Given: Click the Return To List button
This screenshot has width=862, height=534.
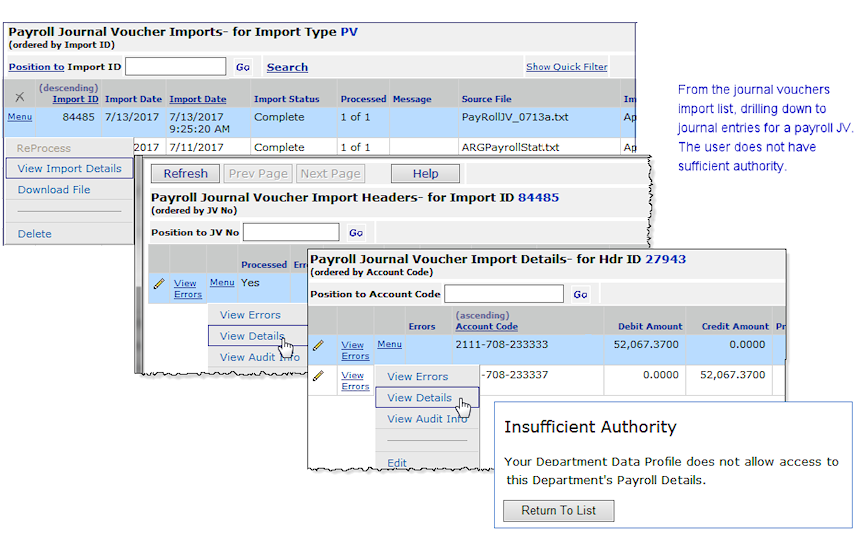Looking at the screenshot, I should coord(558,510).
